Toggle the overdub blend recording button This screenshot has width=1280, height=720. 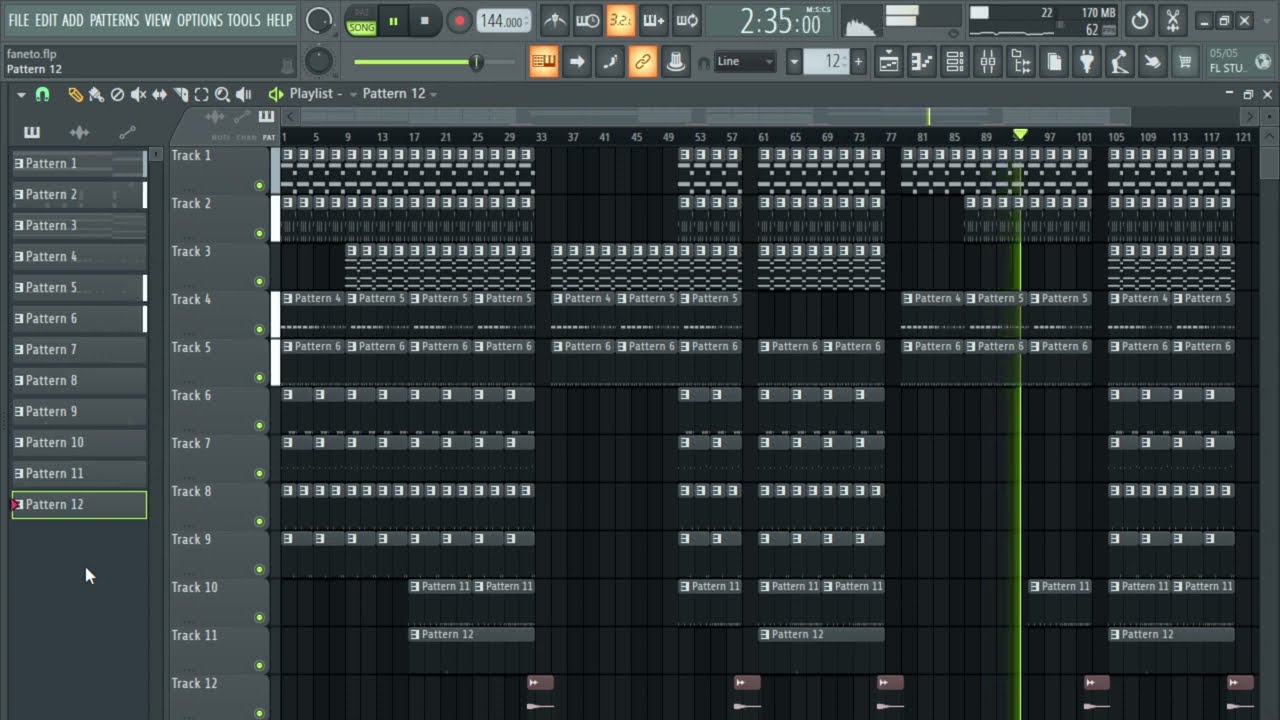point(653,20)
